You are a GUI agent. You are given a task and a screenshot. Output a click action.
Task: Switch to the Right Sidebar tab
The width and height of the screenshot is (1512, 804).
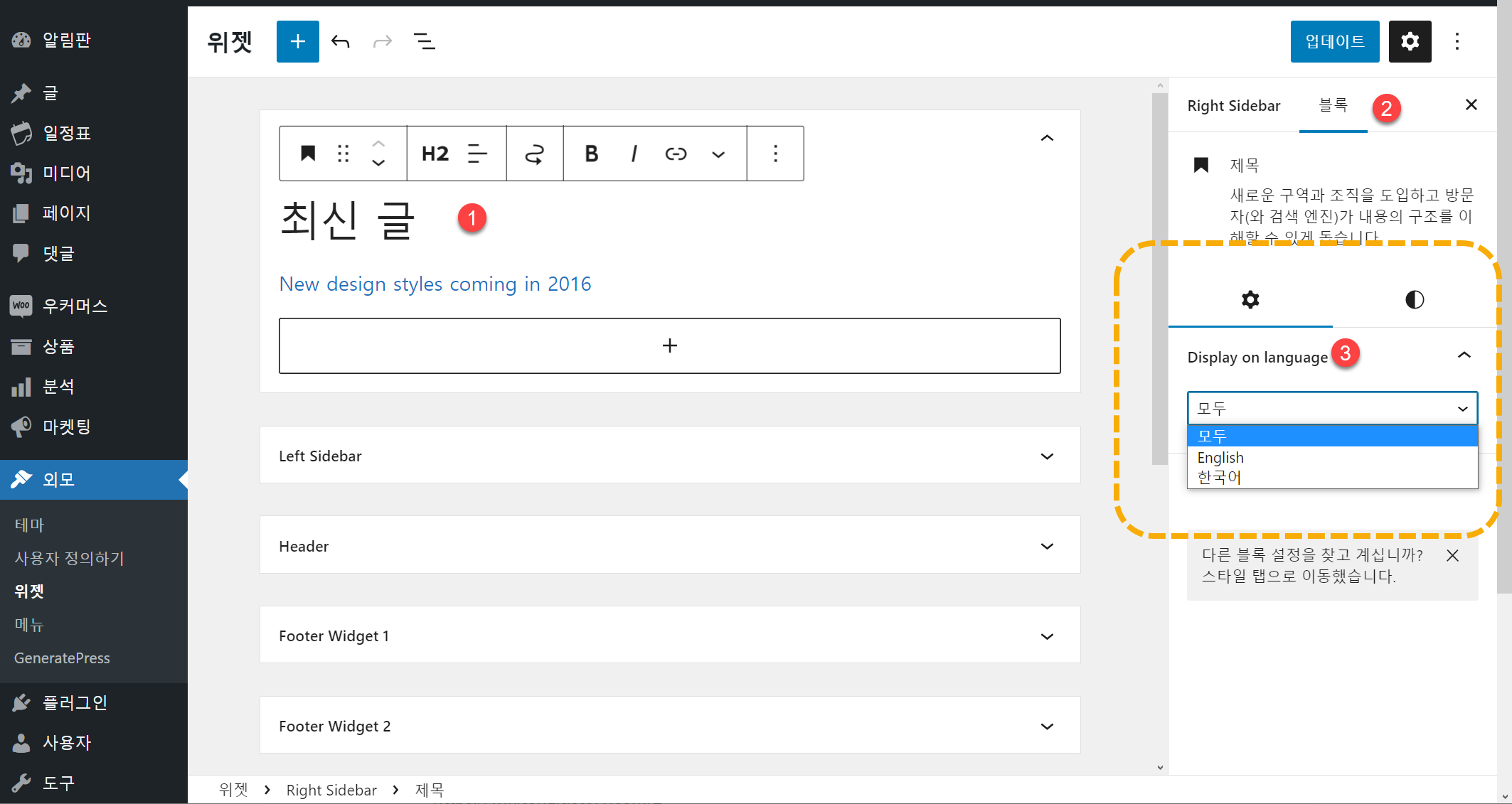pyautogui.click(x=1233, y=106)
